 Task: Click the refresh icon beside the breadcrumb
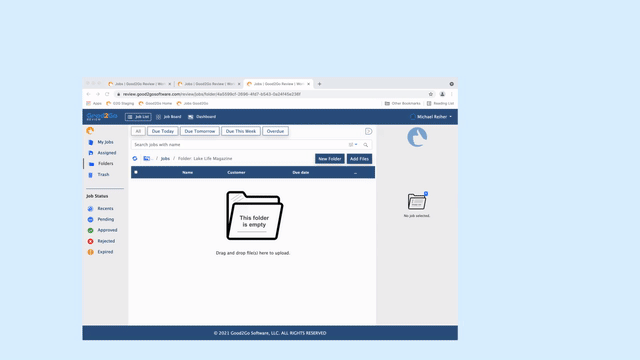click(x=135, y=158)
